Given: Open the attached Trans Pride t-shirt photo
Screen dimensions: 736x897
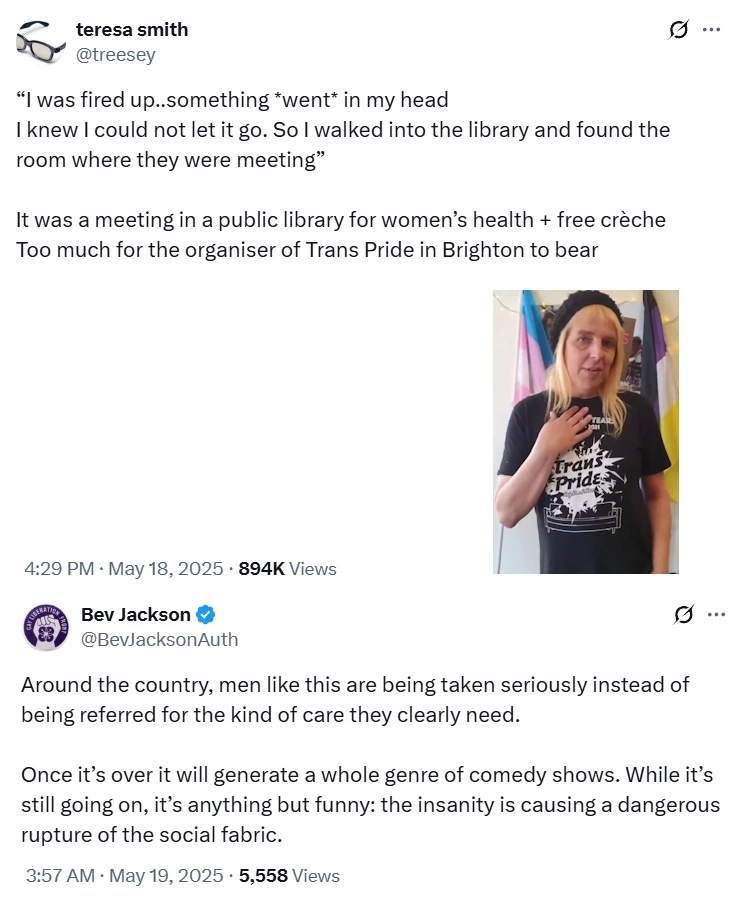Looking at the screenshot, I should [x=585, y=431].
